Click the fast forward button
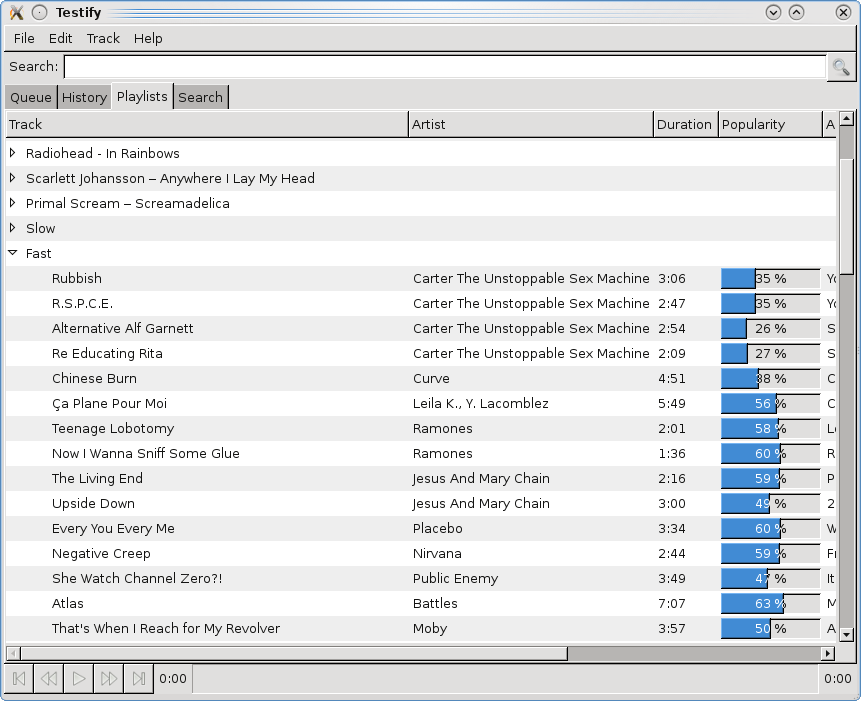Viewport: 861px width, 701px height. pos(109,679)
